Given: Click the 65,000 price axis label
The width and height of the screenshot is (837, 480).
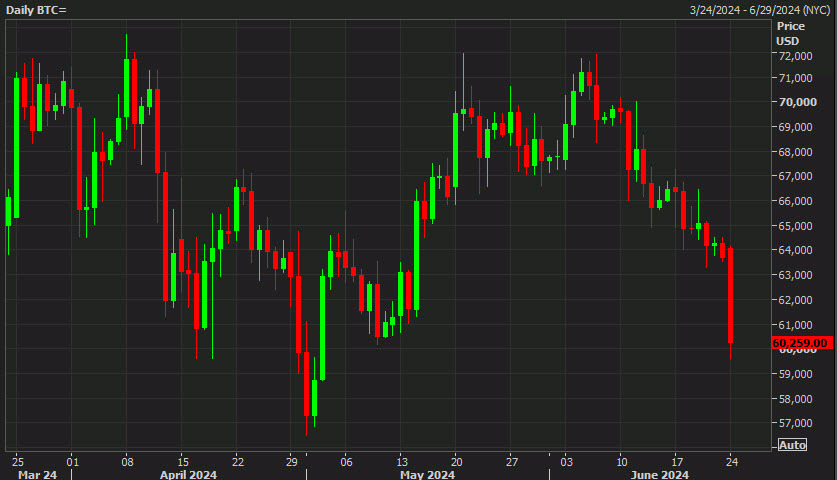Looking at the screenshot, I should pos(795,226).
